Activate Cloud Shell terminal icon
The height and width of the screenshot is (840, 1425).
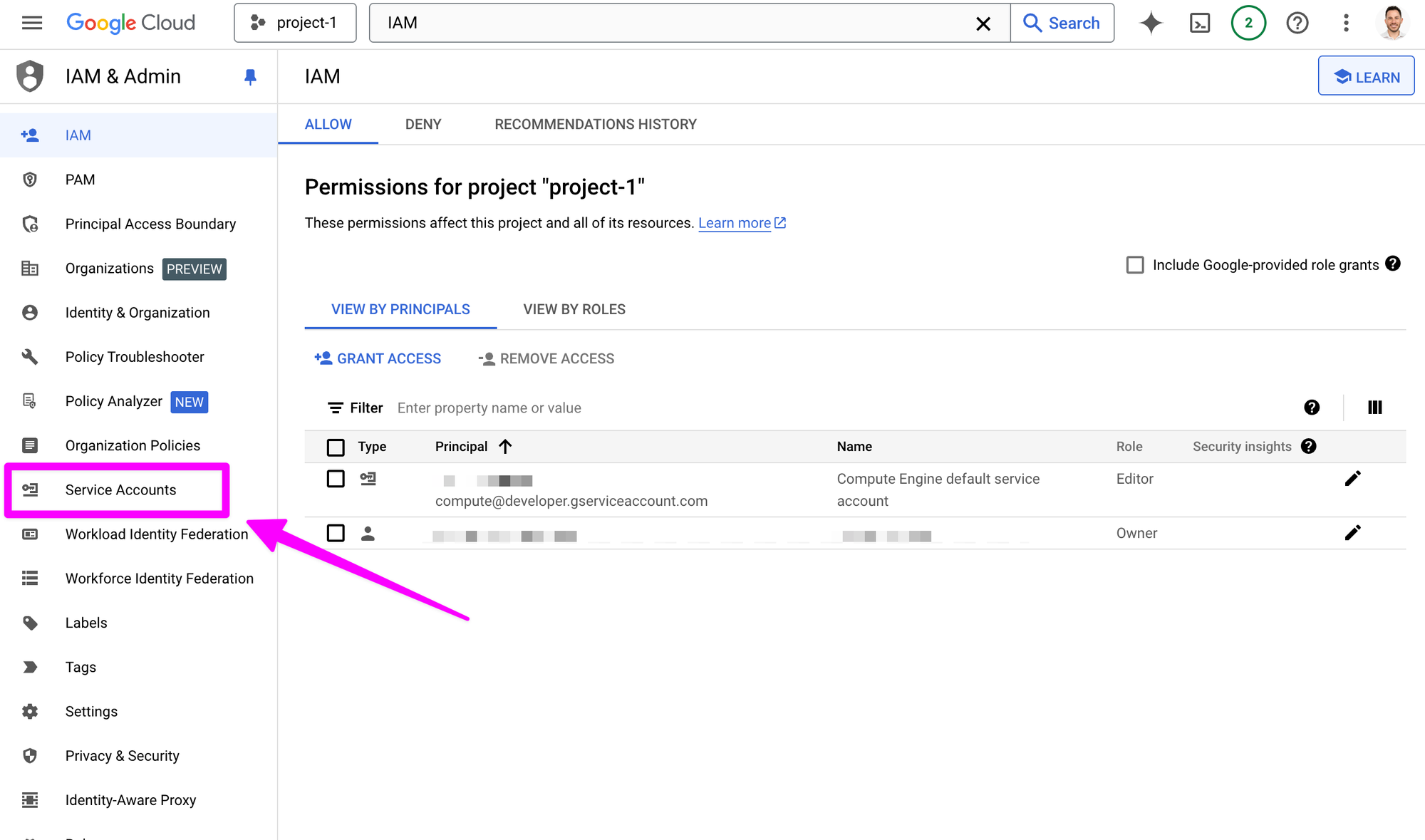[1200, 23]
